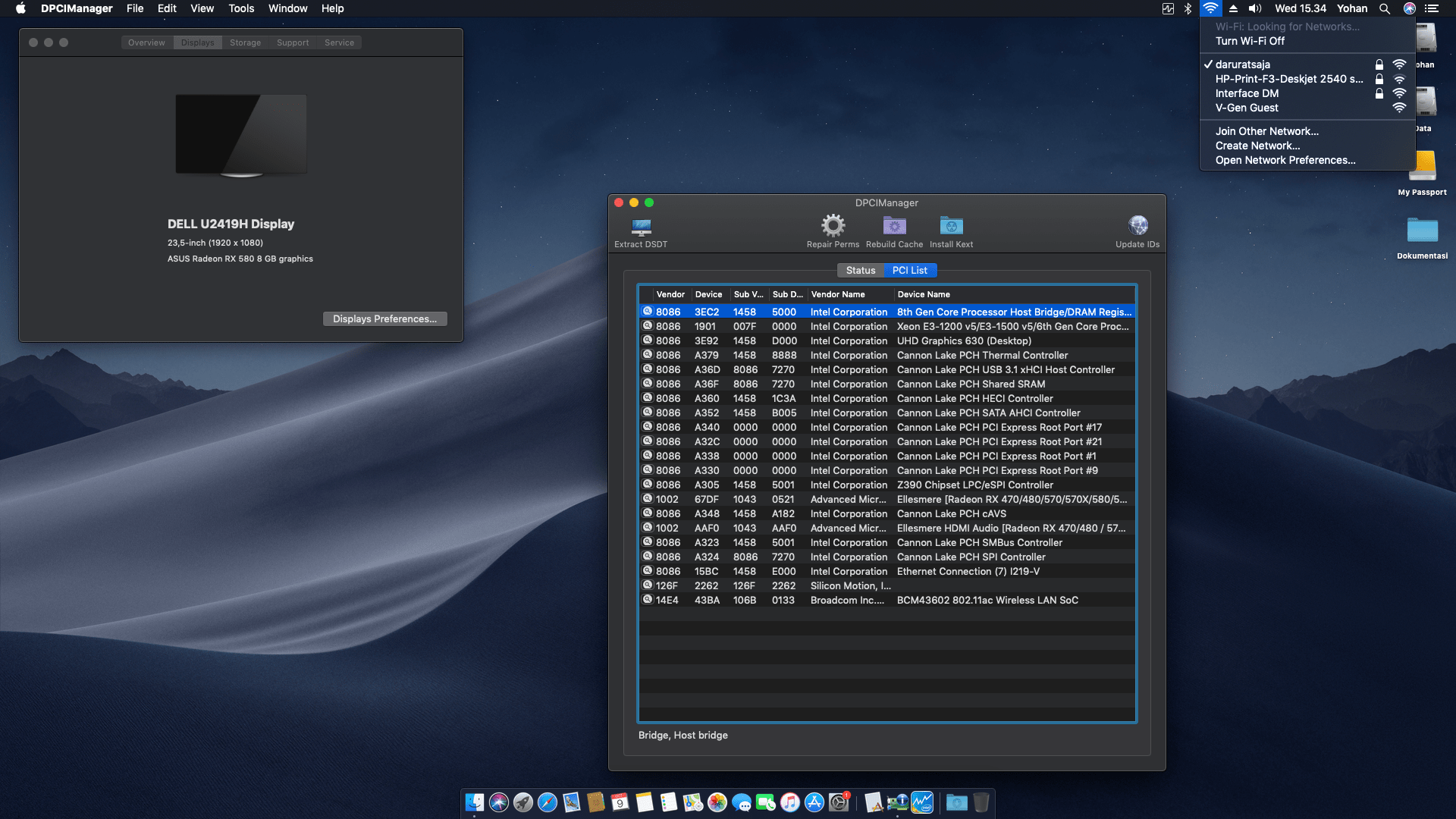Click the Rebuild Cache icon
Viewport: 1456px width, 819px height.
[894, 226]
